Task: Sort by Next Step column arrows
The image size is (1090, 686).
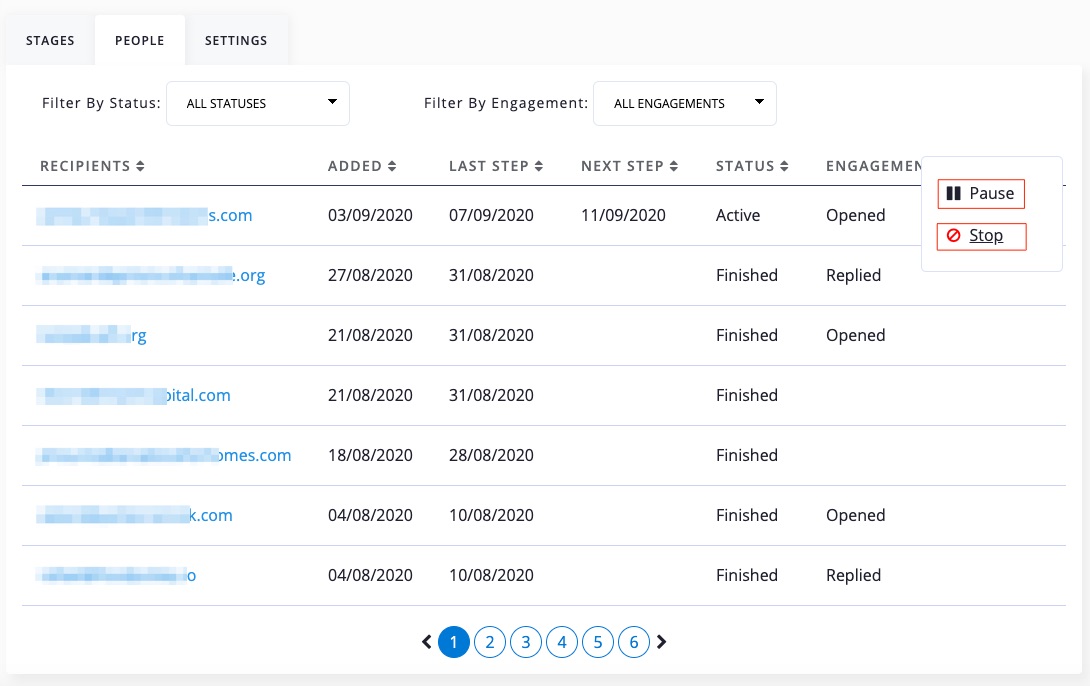Action: click(674, 166)
